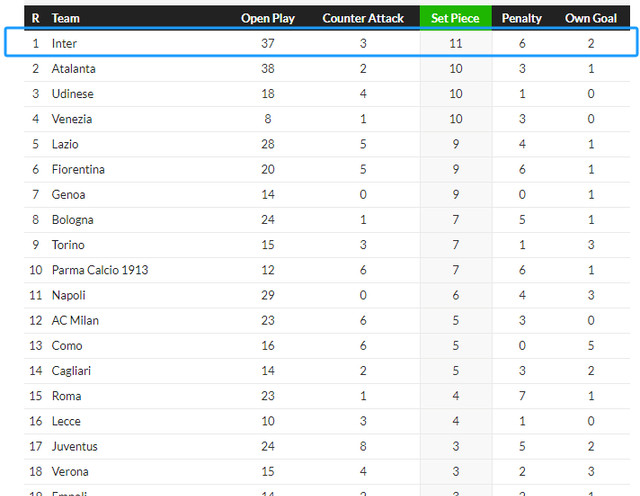Image resolution: width=640 pixels, height=496 pixels.
Task: Click Inter's Set Piece value 11
Action: (455, 44)
